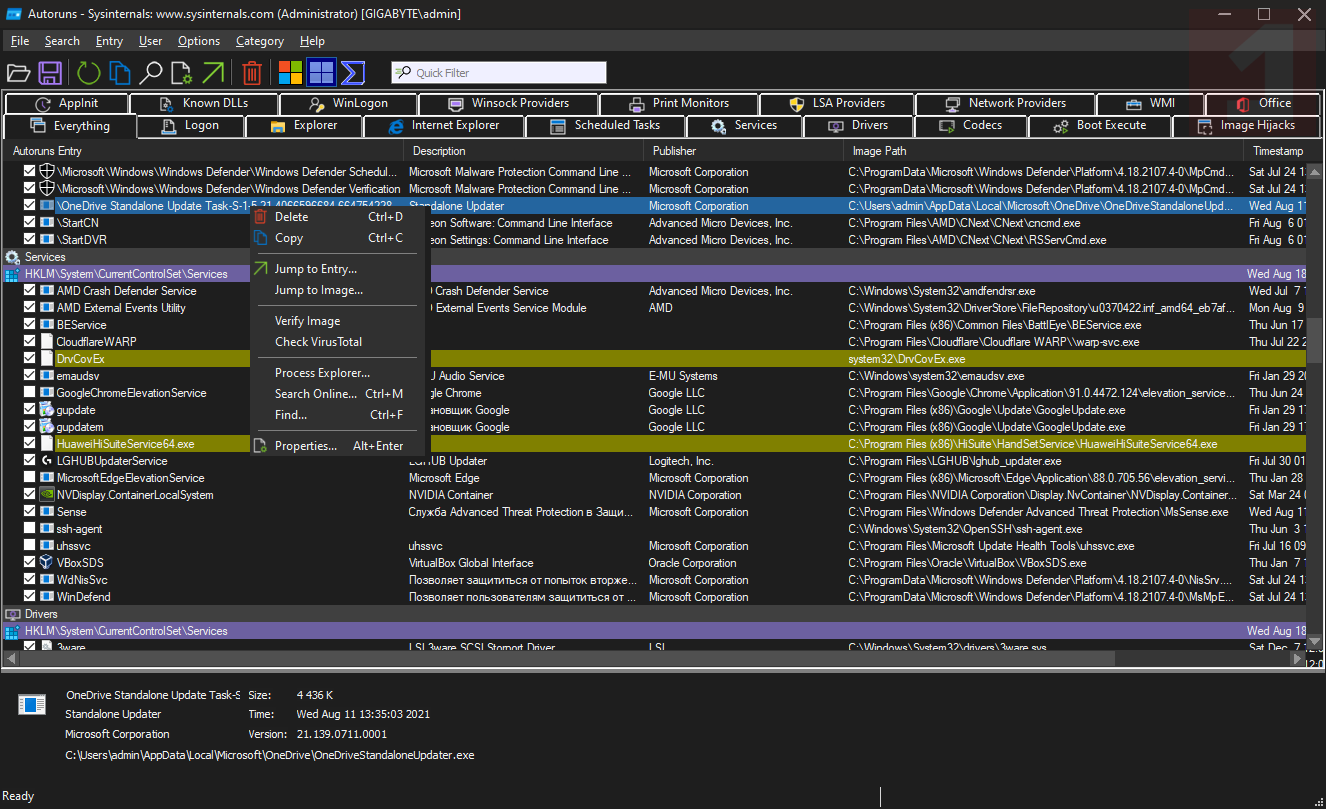Tick the ssh-agent entry checkbox
This screenshot has height=809, width=1326.
point(30,529)
